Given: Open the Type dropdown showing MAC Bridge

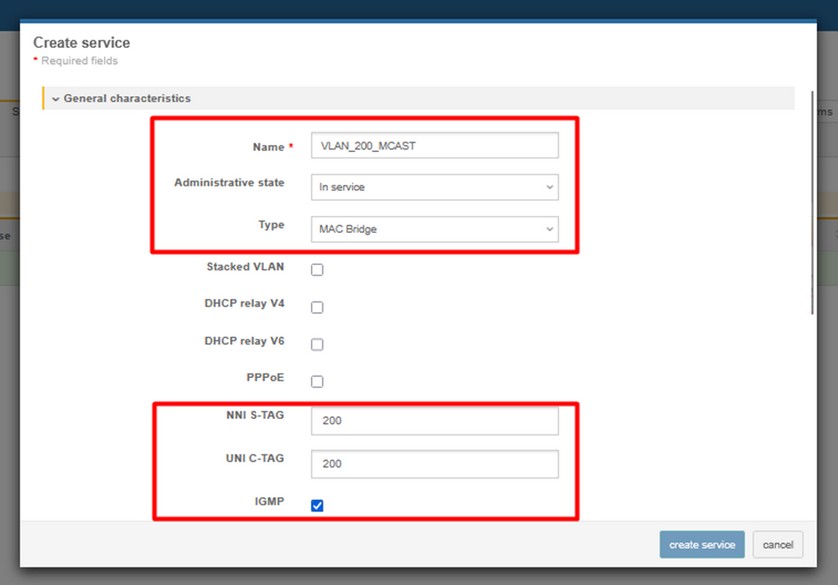Looking at the screenshot, I should click(433, 229).
